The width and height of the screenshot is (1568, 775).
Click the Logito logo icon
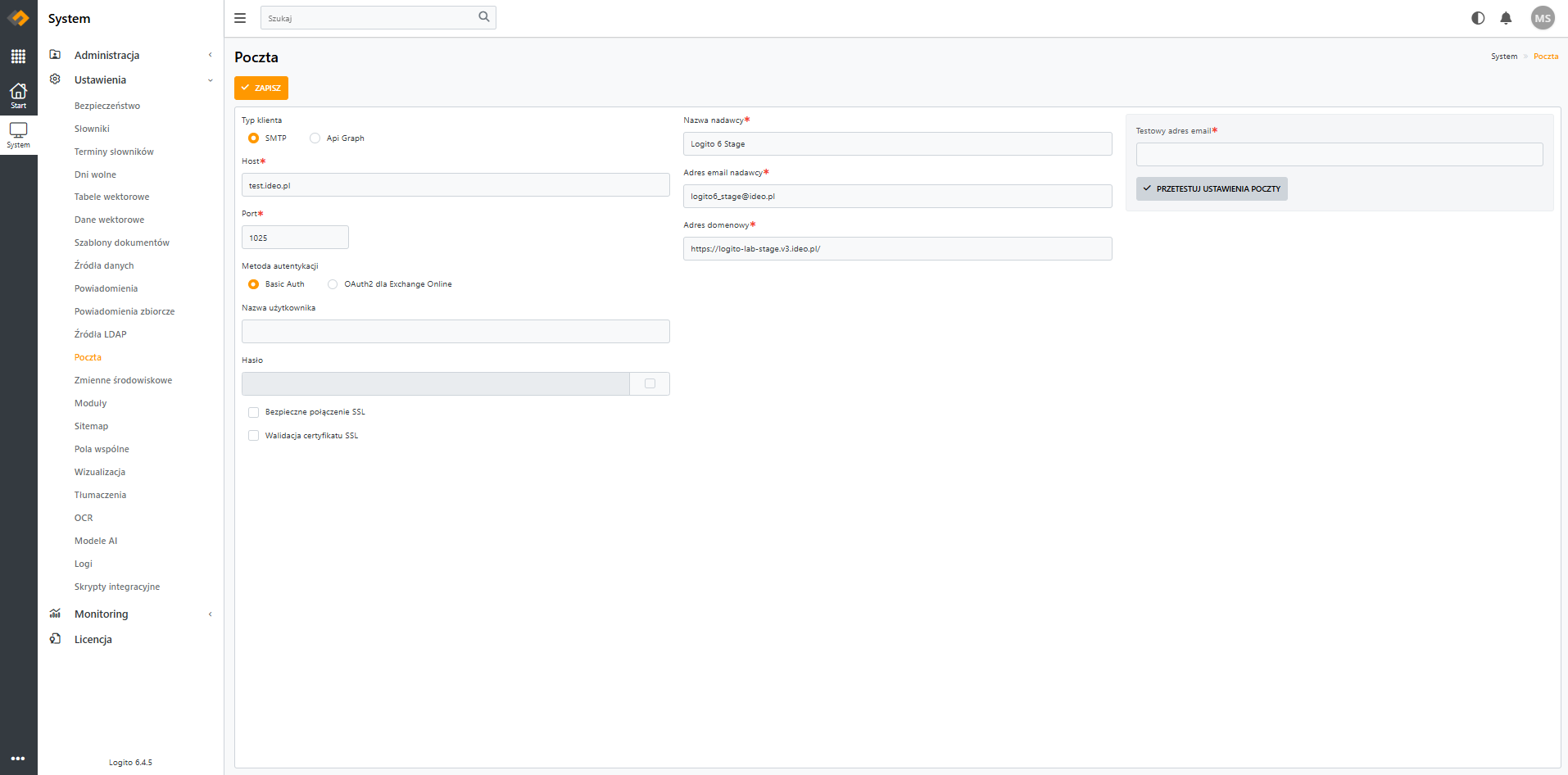click(18, 18)
